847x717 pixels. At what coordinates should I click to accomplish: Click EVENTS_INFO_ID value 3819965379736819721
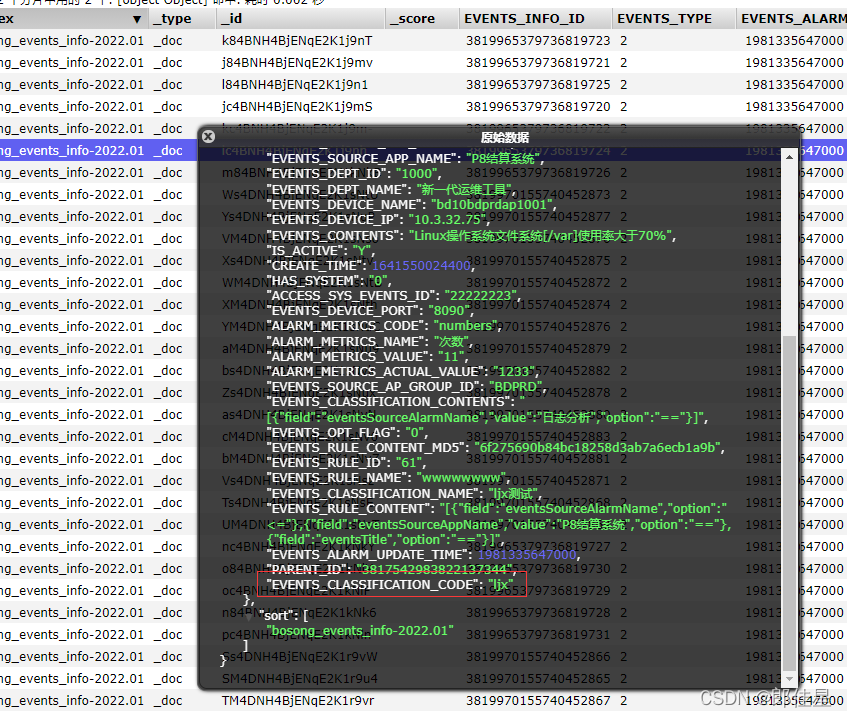(x=538, y=63)
